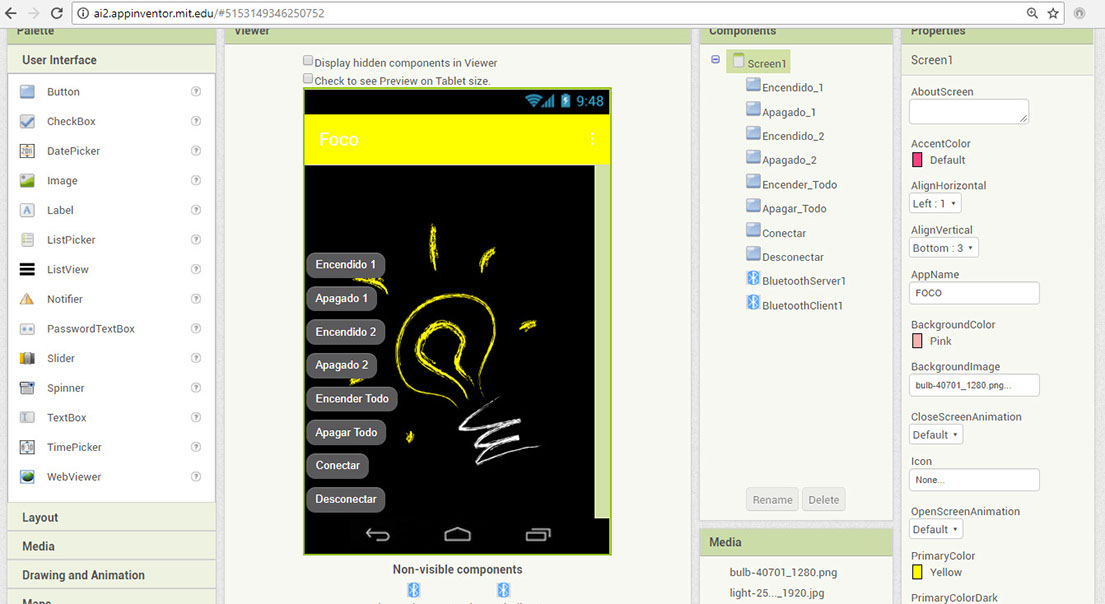Collapse the Screen1 component tree

[715, 60]
